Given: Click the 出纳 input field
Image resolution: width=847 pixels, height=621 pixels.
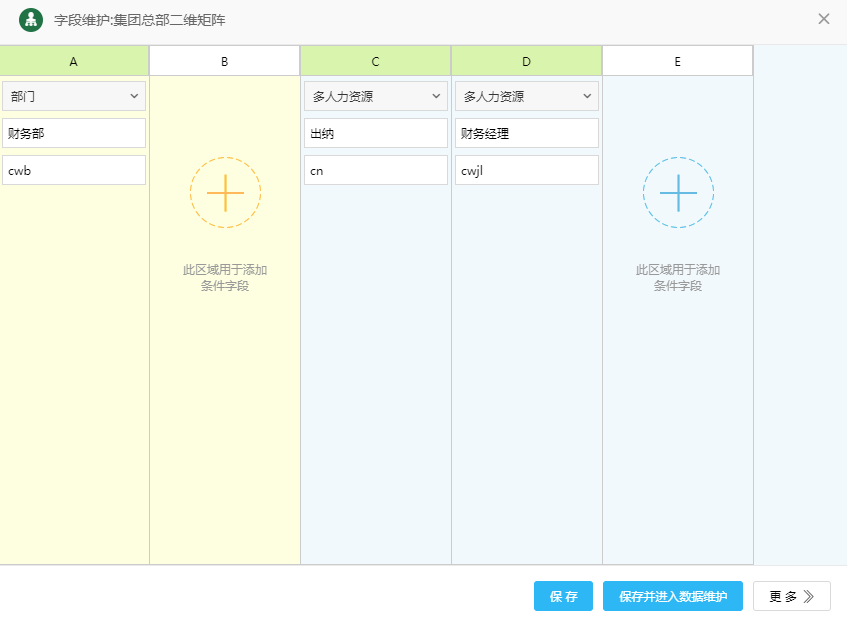Looking at the screenshot, I should click(x=376, y=133).
